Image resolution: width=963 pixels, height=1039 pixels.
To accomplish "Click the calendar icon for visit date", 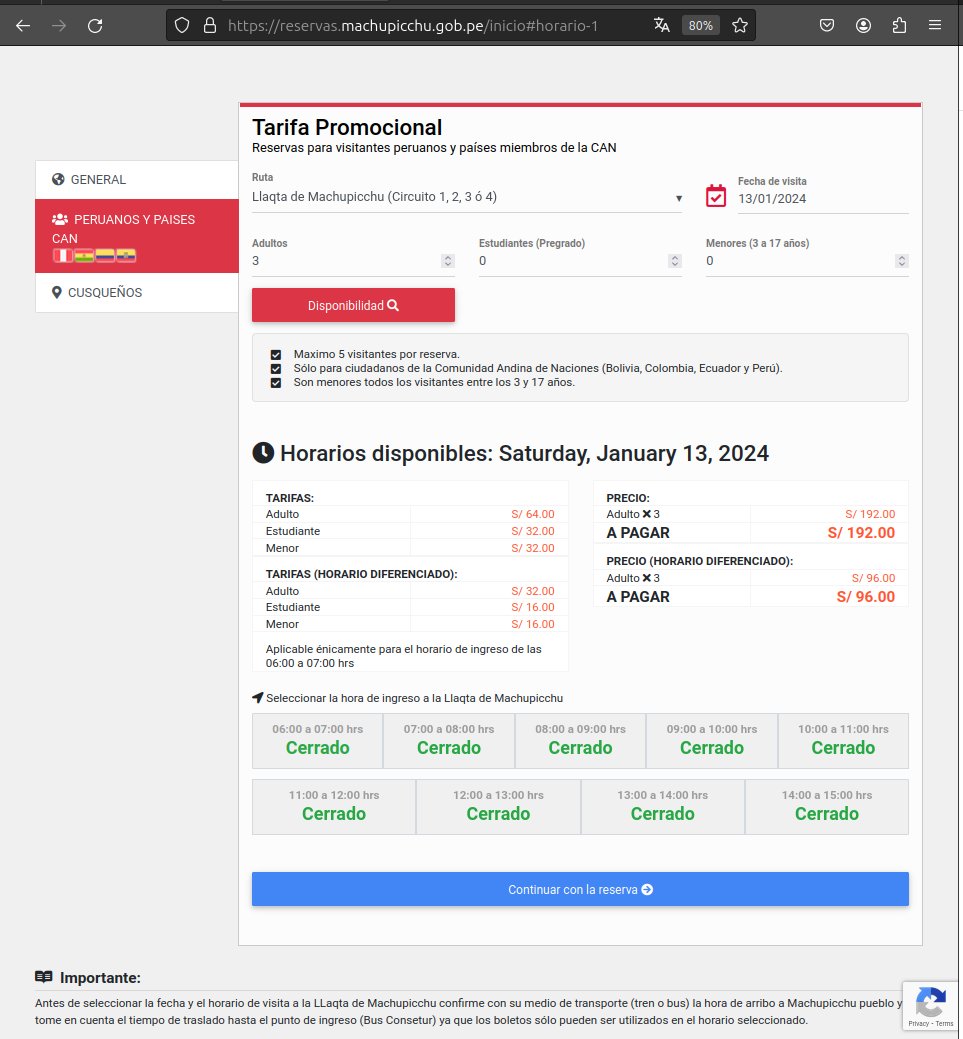I will coord(716,196).
